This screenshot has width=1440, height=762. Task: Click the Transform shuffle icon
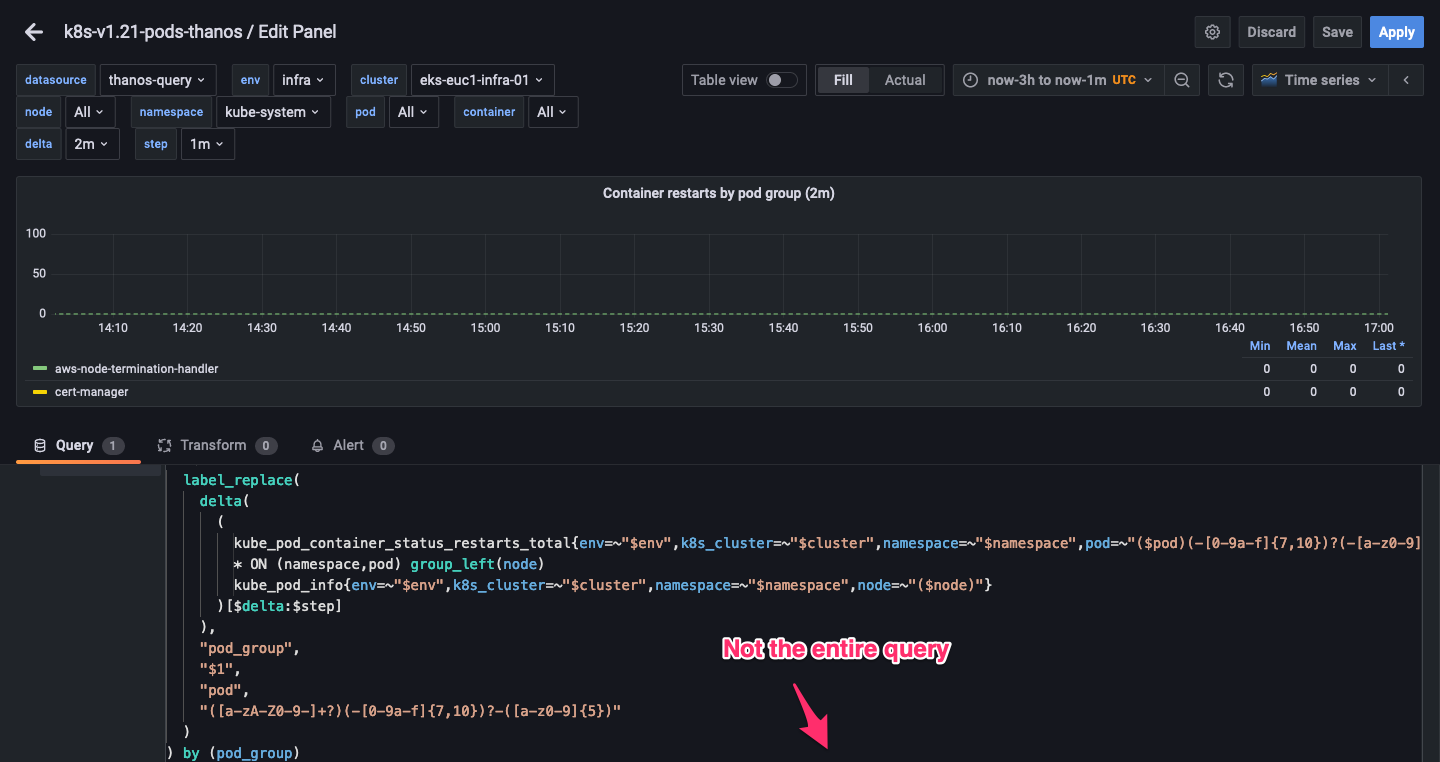163,445
